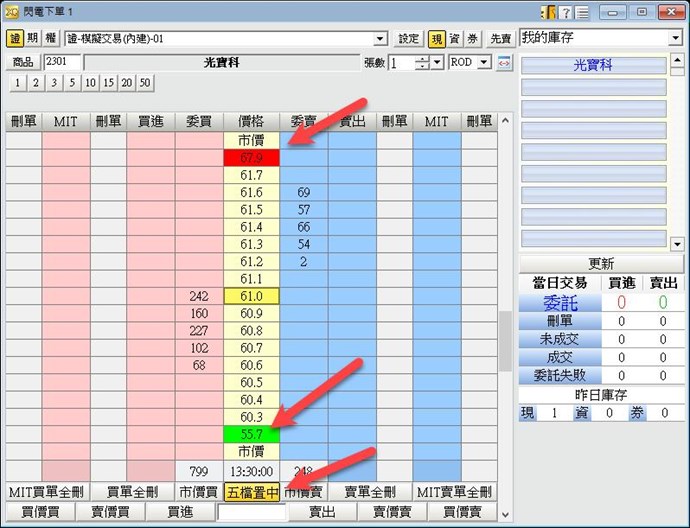
Task: Select quantity preset 50 button
Action: tap(146, 82)
